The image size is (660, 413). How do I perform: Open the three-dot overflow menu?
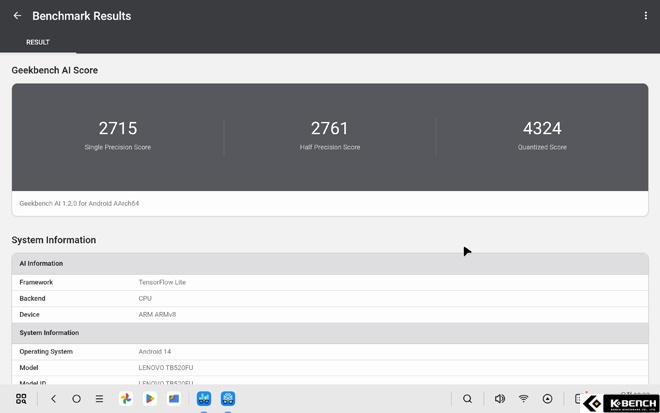pos(645,16)
